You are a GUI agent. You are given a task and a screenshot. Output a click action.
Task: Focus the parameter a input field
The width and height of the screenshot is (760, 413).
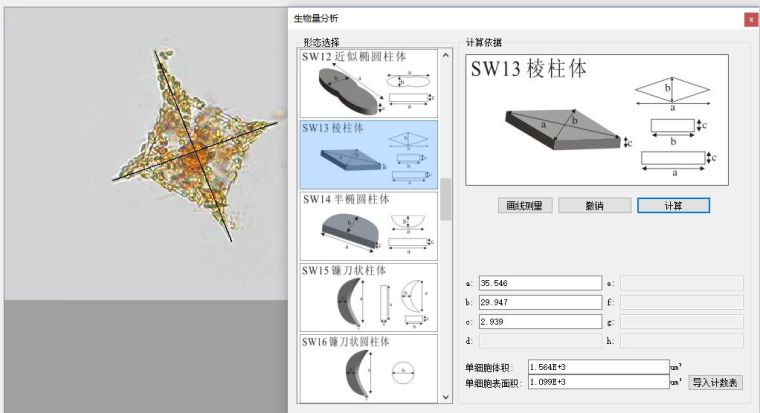[540, 283]
